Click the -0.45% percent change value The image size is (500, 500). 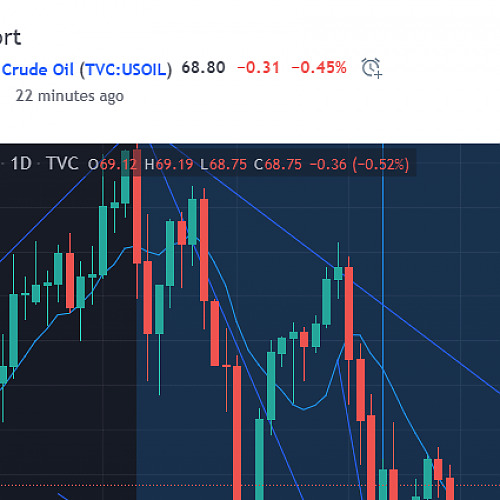[319, 68]
